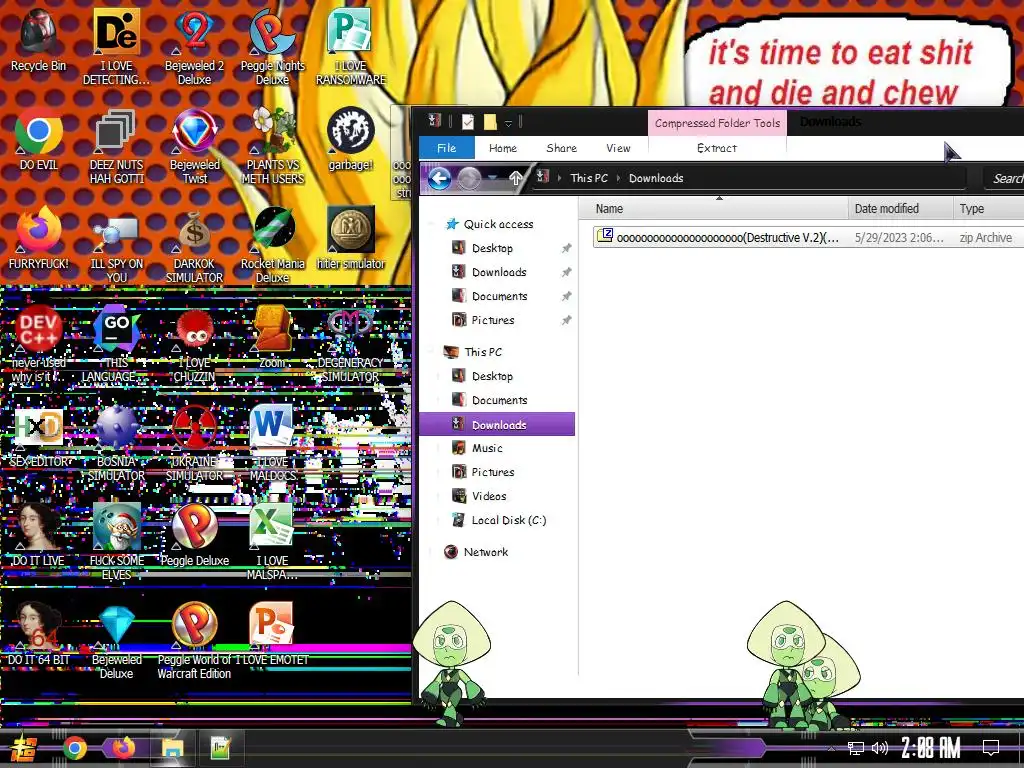The image size is (1024, 768).
Task: Open the Excel icon on the desktop
Action: tap(272, 542)
